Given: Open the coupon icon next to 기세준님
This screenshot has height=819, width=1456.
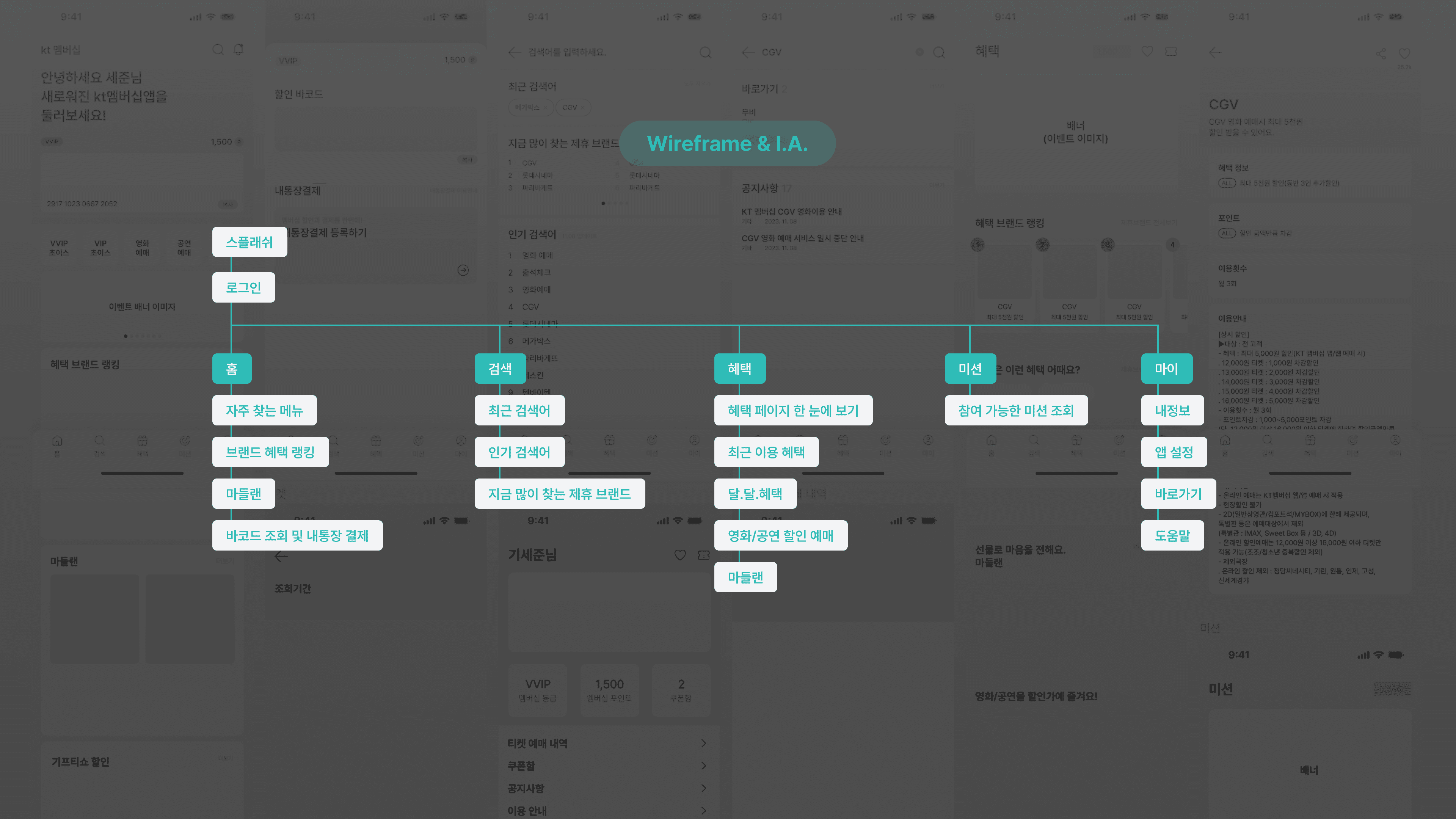Looking at the screenshot, I should 704,555.
